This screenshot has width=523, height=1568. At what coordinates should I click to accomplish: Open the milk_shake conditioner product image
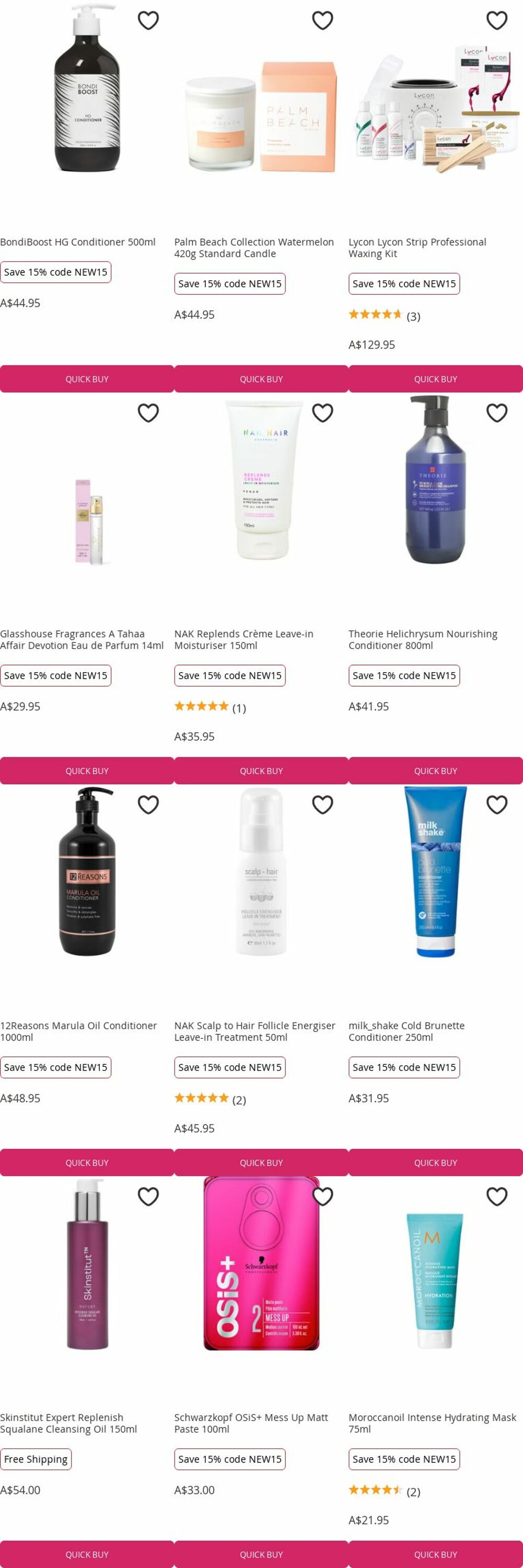tap(435, 872)
